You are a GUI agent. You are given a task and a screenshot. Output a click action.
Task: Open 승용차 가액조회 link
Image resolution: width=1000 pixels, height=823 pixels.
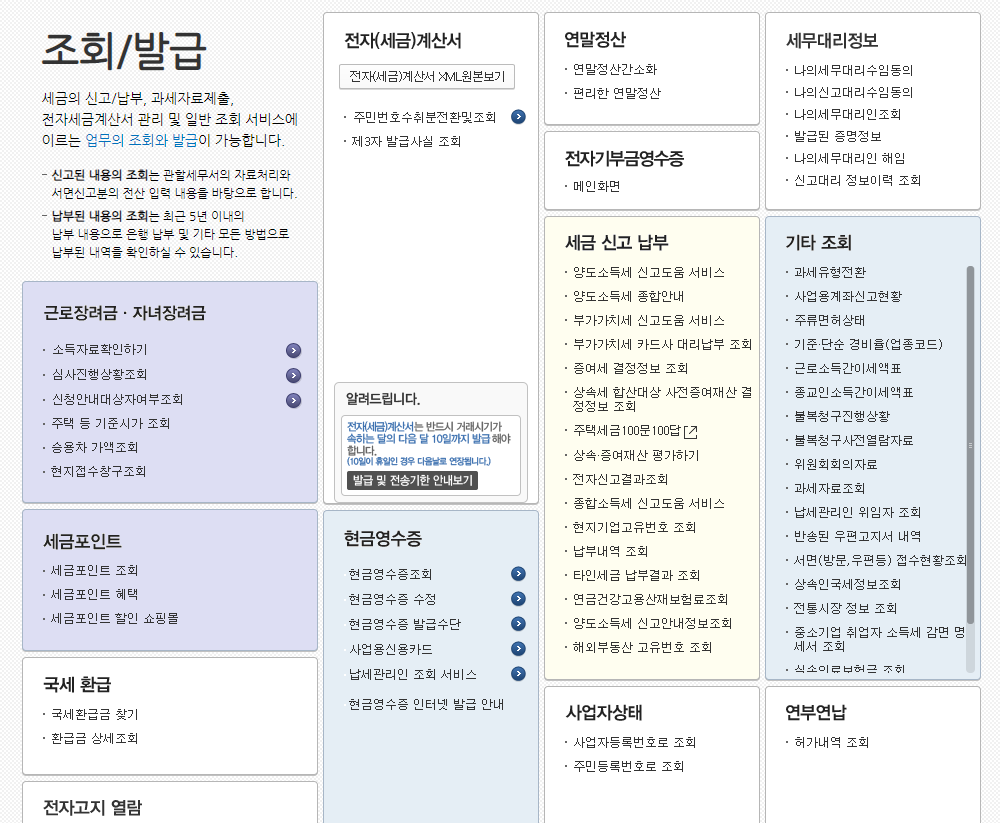coord(95,447)
